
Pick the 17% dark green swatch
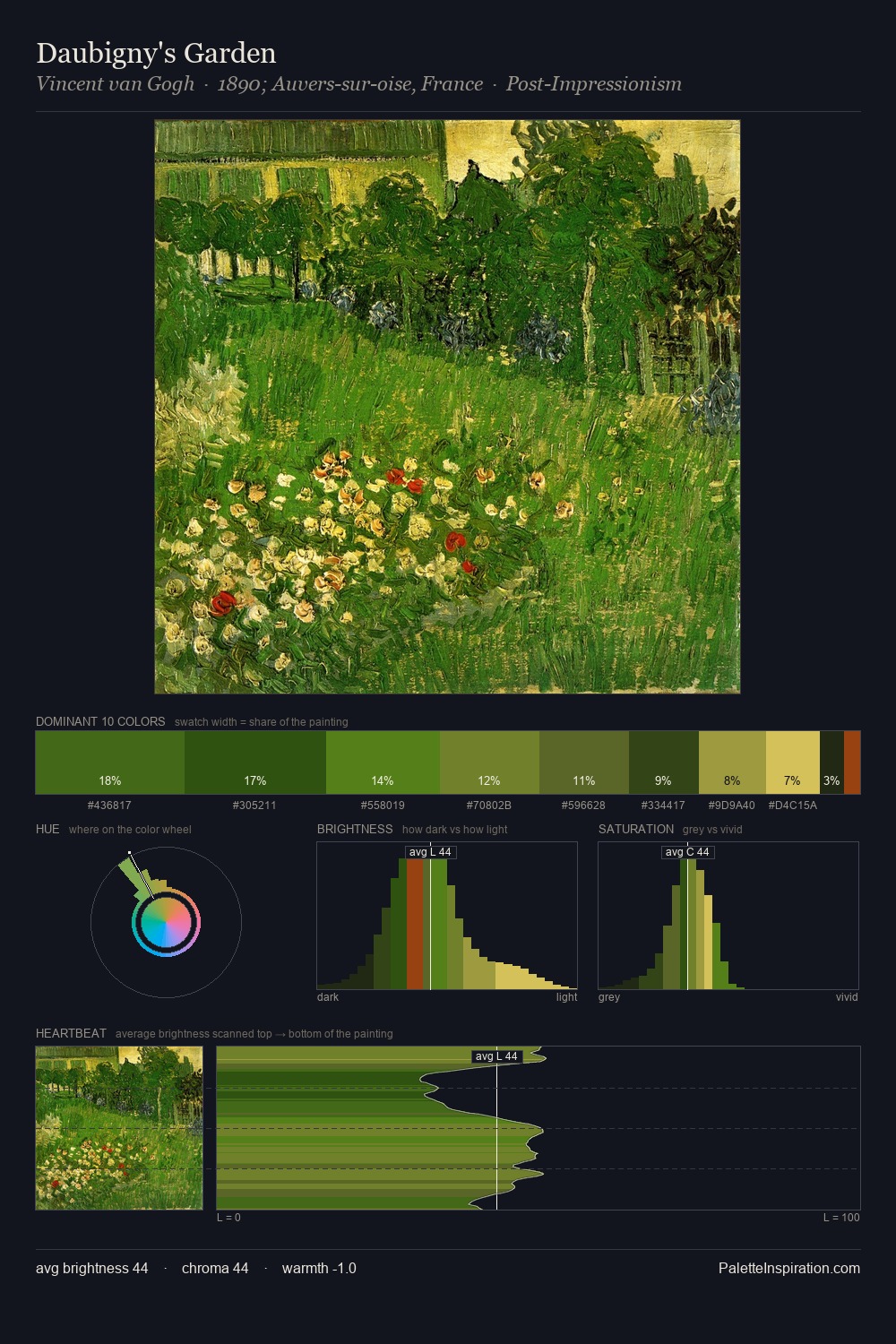coord(255,762)
